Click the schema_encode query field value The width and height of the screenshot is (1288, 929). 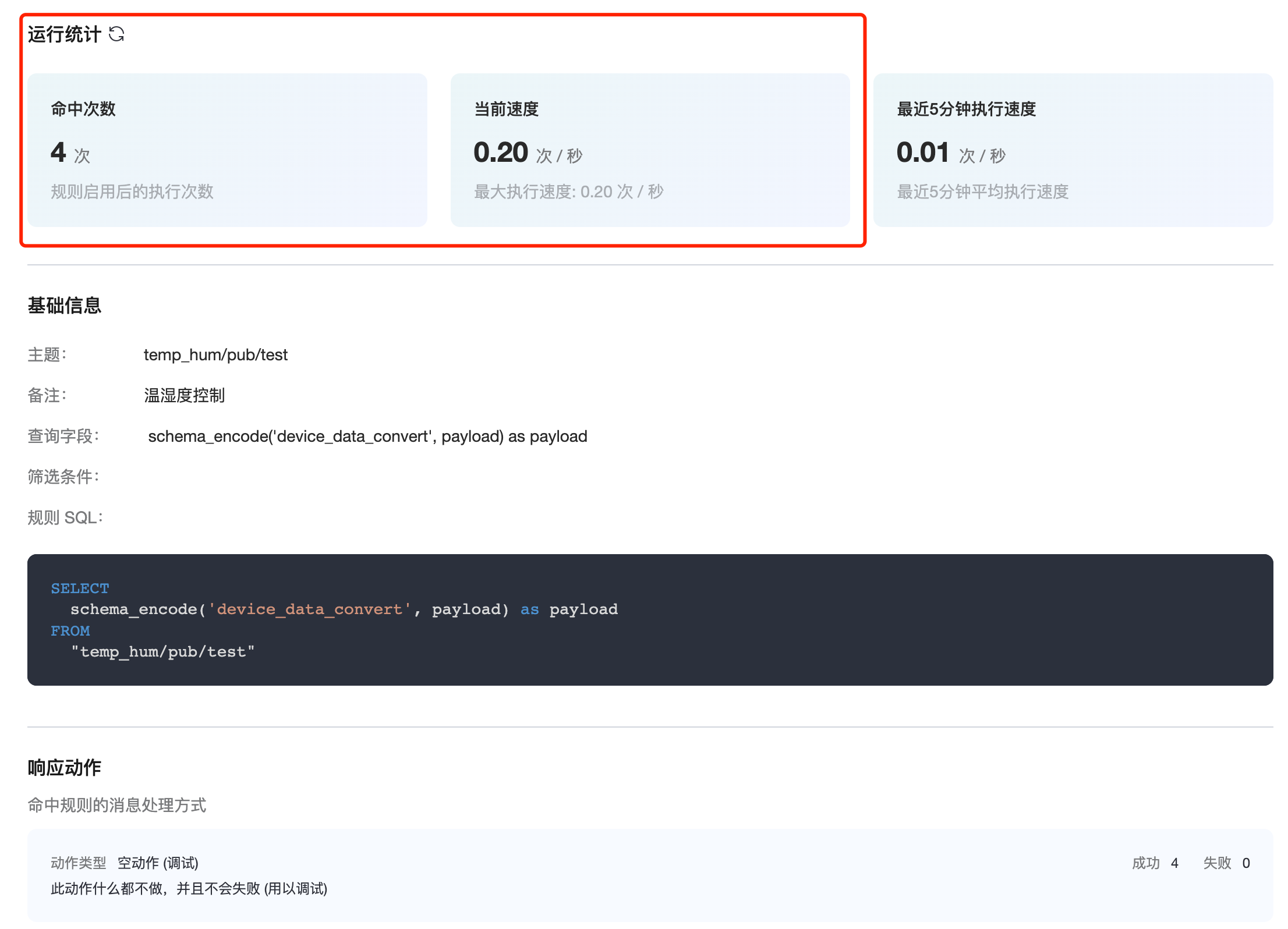click(x=367, y=437)
